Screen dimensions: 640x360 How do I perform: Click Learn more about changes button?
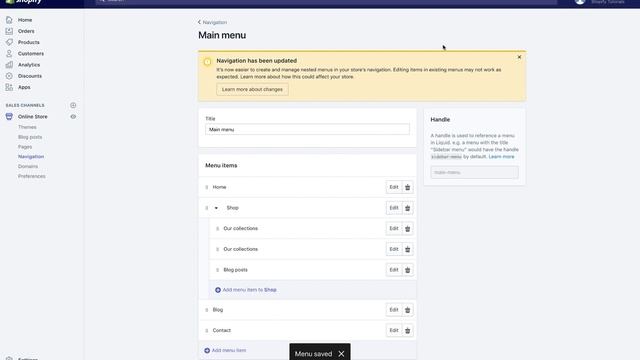coord(252,89)
